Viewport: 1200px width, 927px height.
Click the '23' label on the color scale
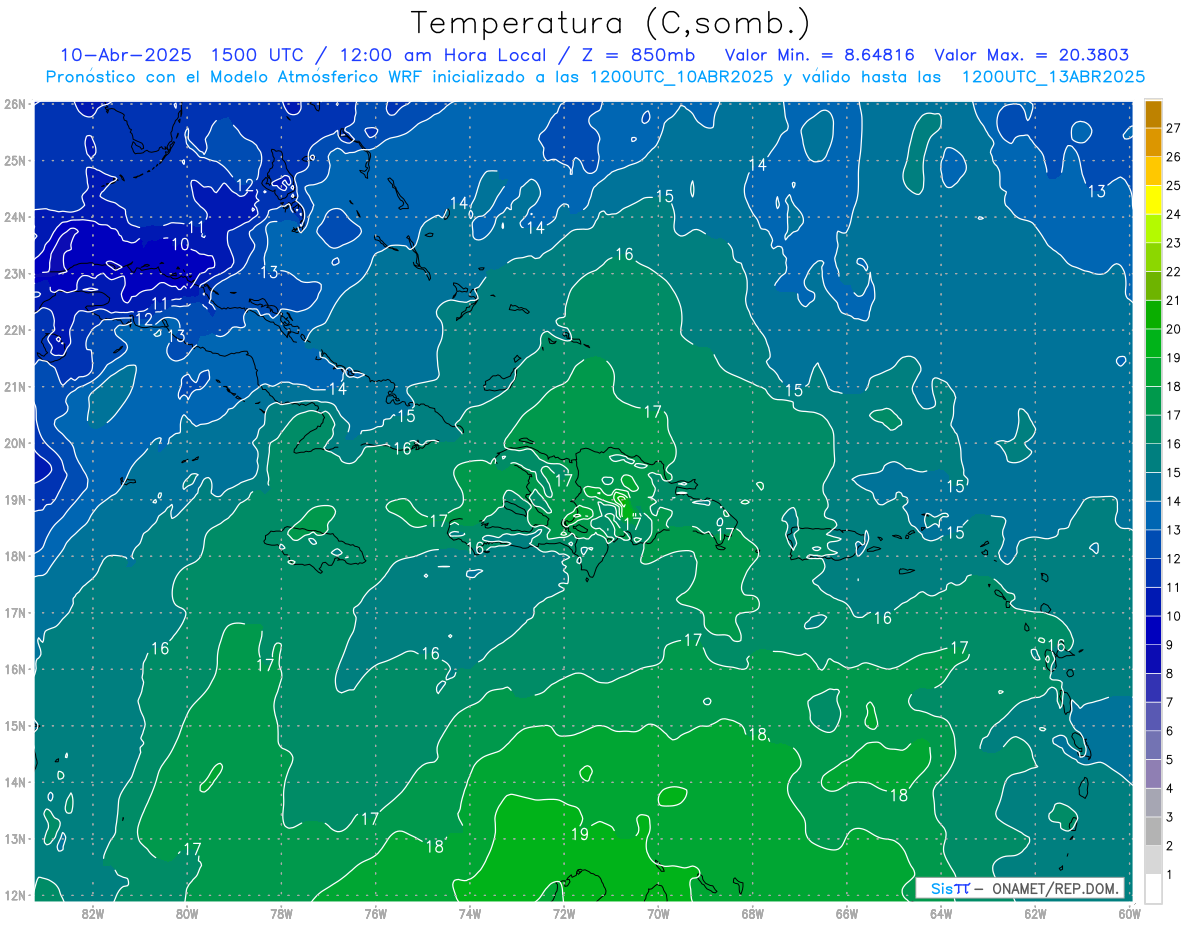tap(1174, 243)
